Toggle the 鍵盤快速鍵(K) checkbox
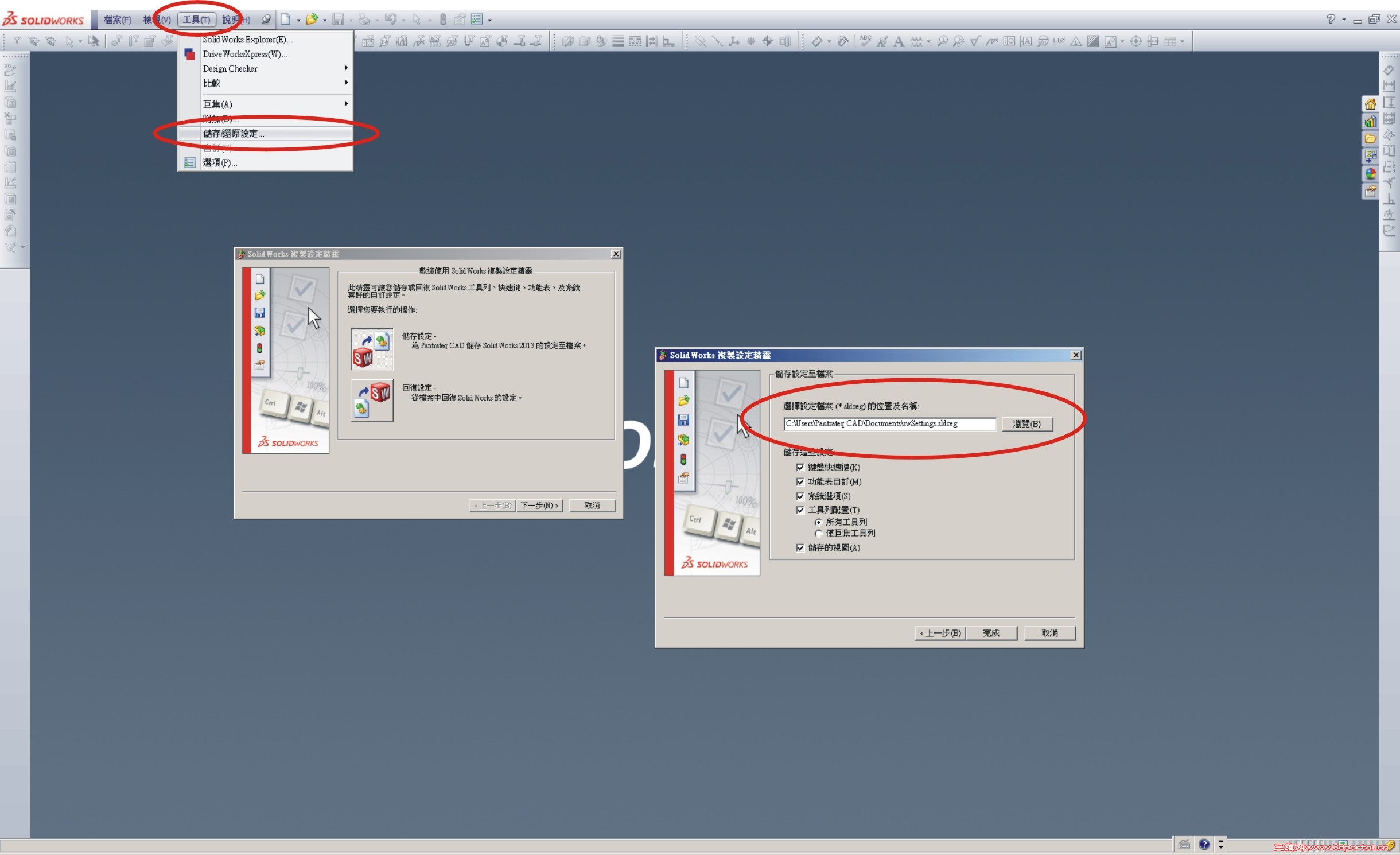 (x=800, y=468)
